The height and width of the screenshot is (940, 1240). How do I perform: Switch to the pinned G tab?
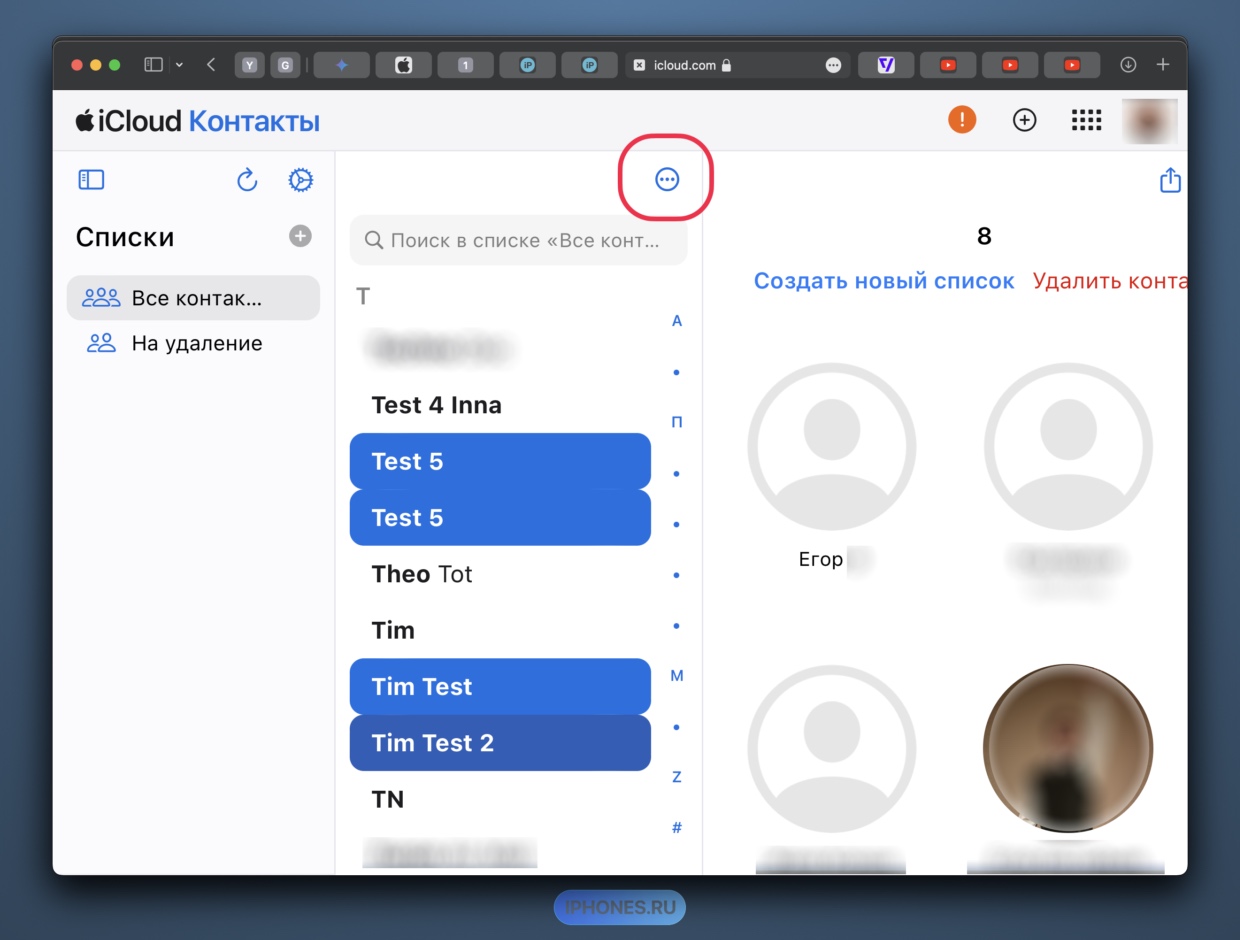(x=285, y=65)
